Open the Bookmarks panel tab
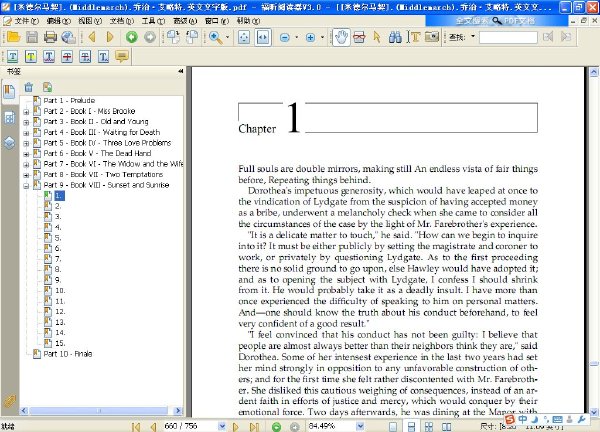 (x=9, y=92)
